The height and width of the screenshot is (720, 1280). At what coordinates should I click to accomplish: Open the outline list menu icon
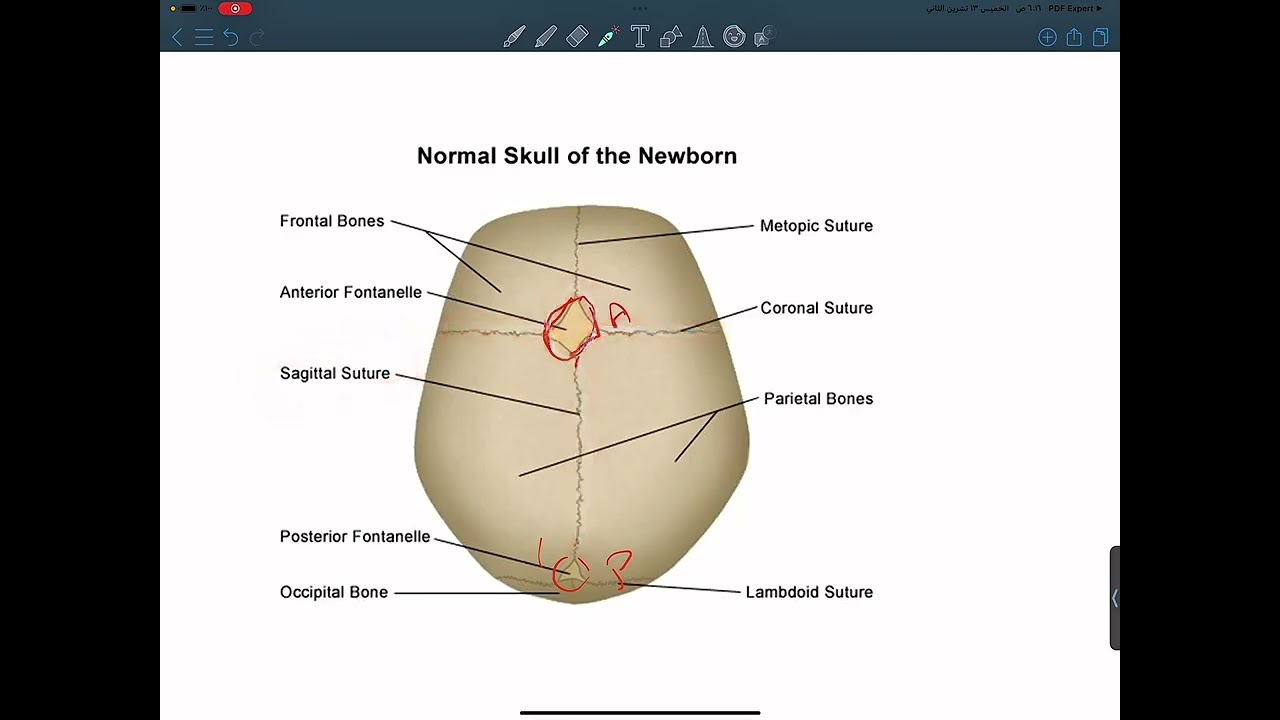pyautogui.click(x=204, y=37)
